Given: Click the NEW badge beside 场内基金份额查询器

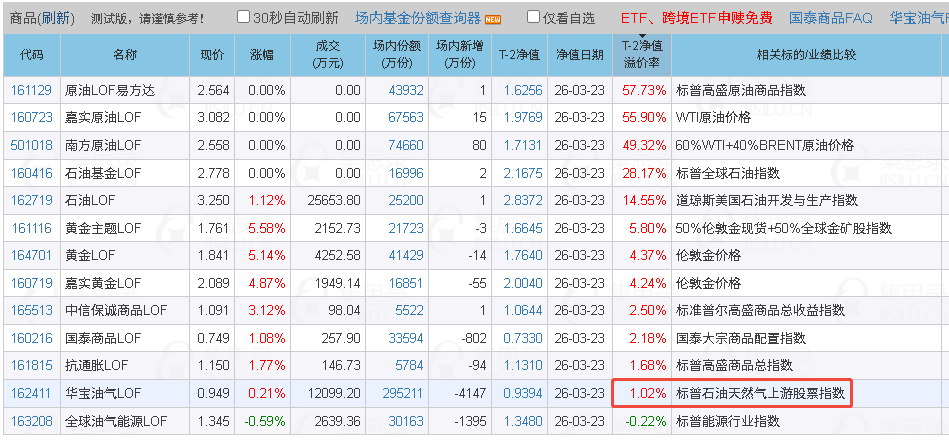Looking at the screenshot, I should click(x=493, y=19).
